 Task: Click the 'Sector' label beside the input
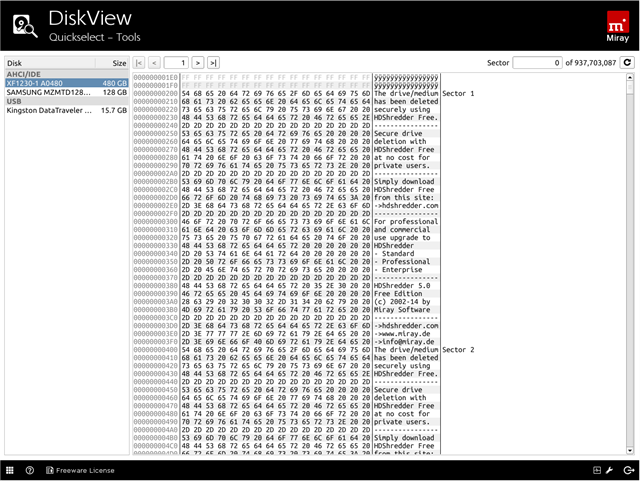498,63
